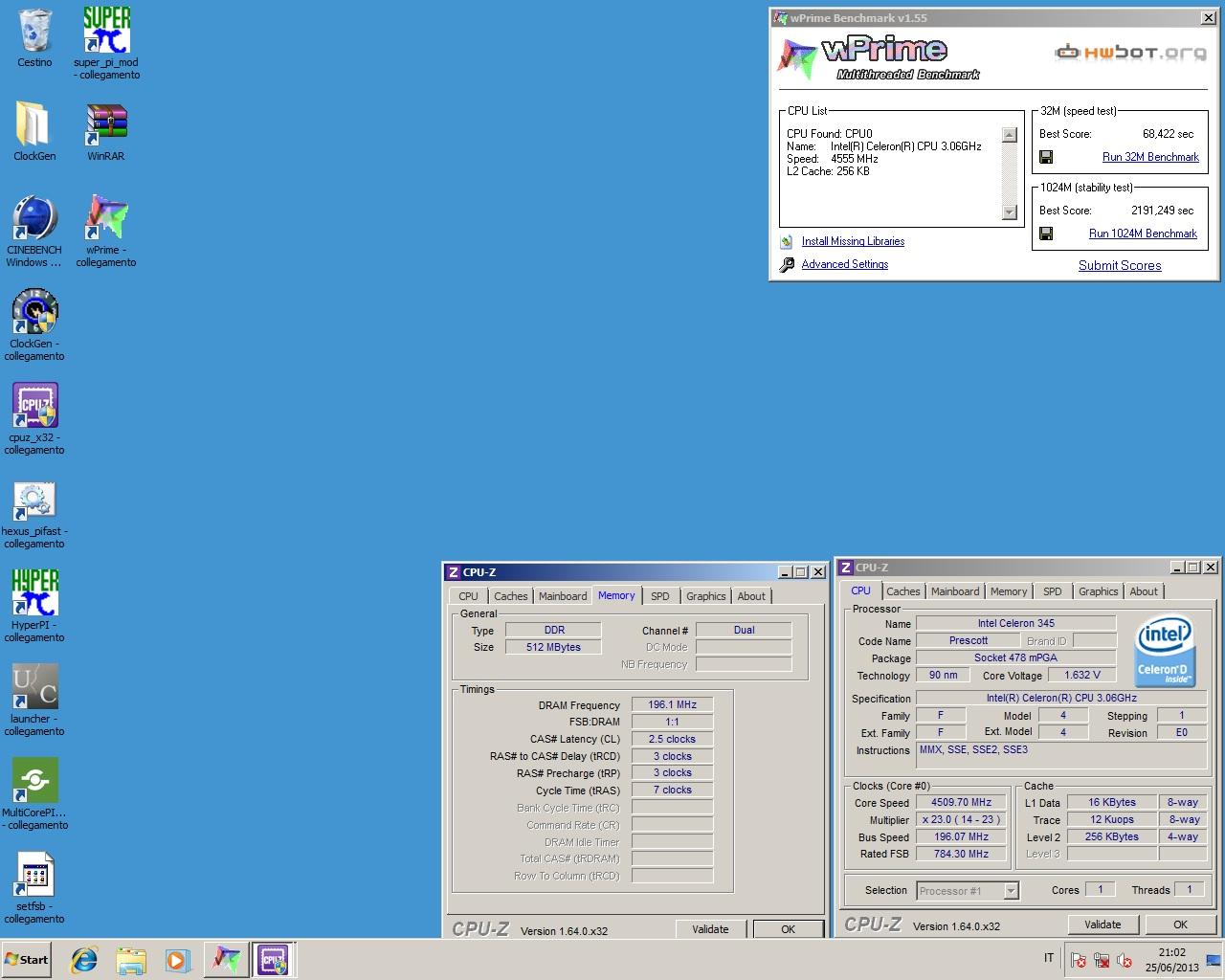Screen dimensions: 1225x980
Task: Click OK in Memory CPU-Z window
Action: [788, 929]
